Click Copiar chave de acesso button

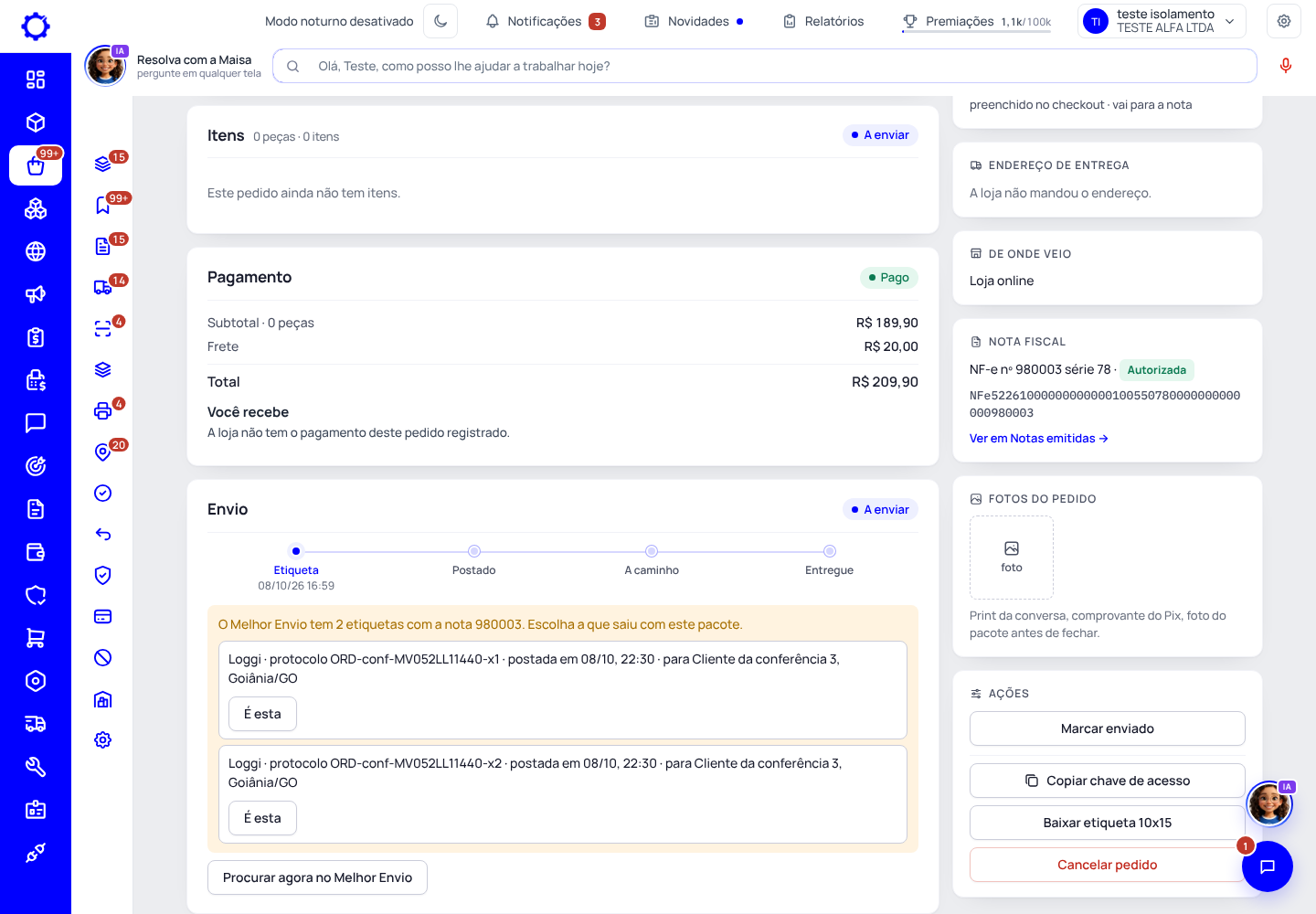coord(1108,781)
